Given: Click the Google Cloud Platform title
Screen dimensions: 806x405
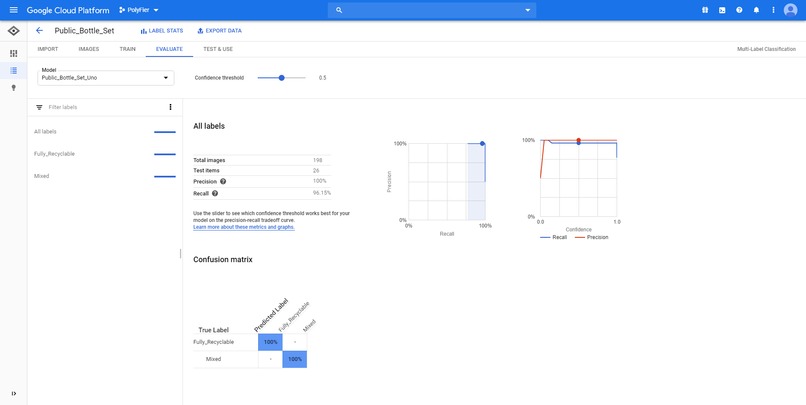Looking at the screenshot, I should pyautogui.click(x=68, y=10).
